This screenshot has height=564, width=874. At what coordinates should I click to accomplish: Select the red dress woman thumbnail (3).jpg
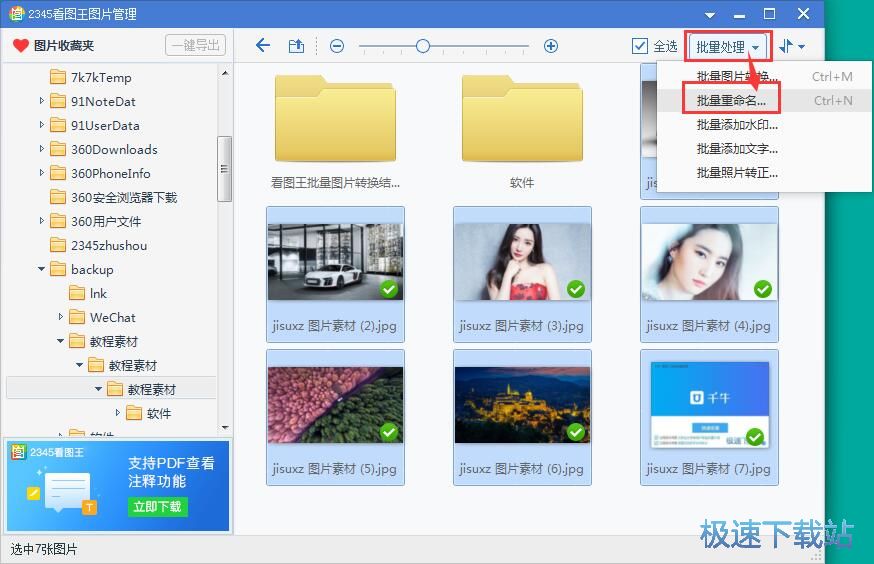pyautogui.click(x=522, y=262)
